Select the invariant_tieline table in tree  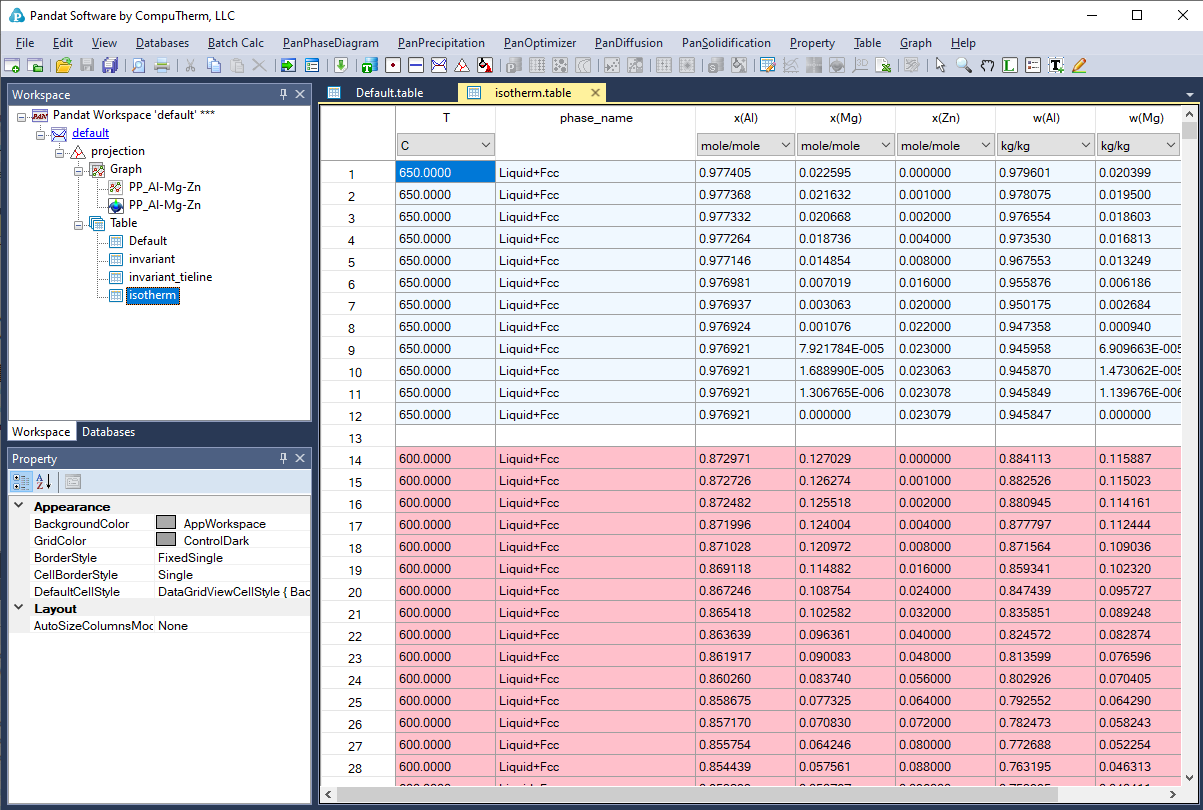point(170,277)
